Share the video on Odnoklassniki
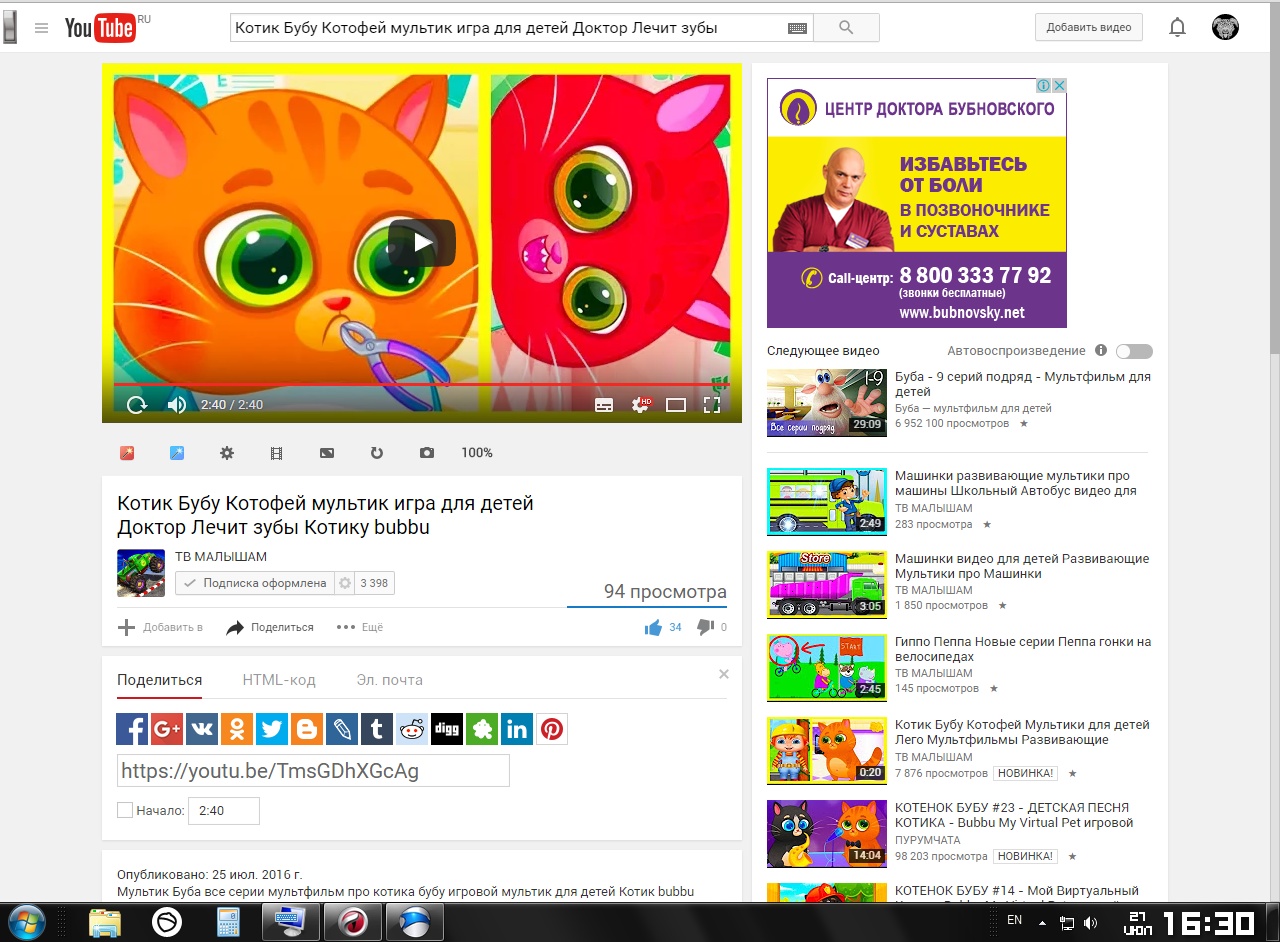This screenshot has height=942, width=1280. coord(237,729)
